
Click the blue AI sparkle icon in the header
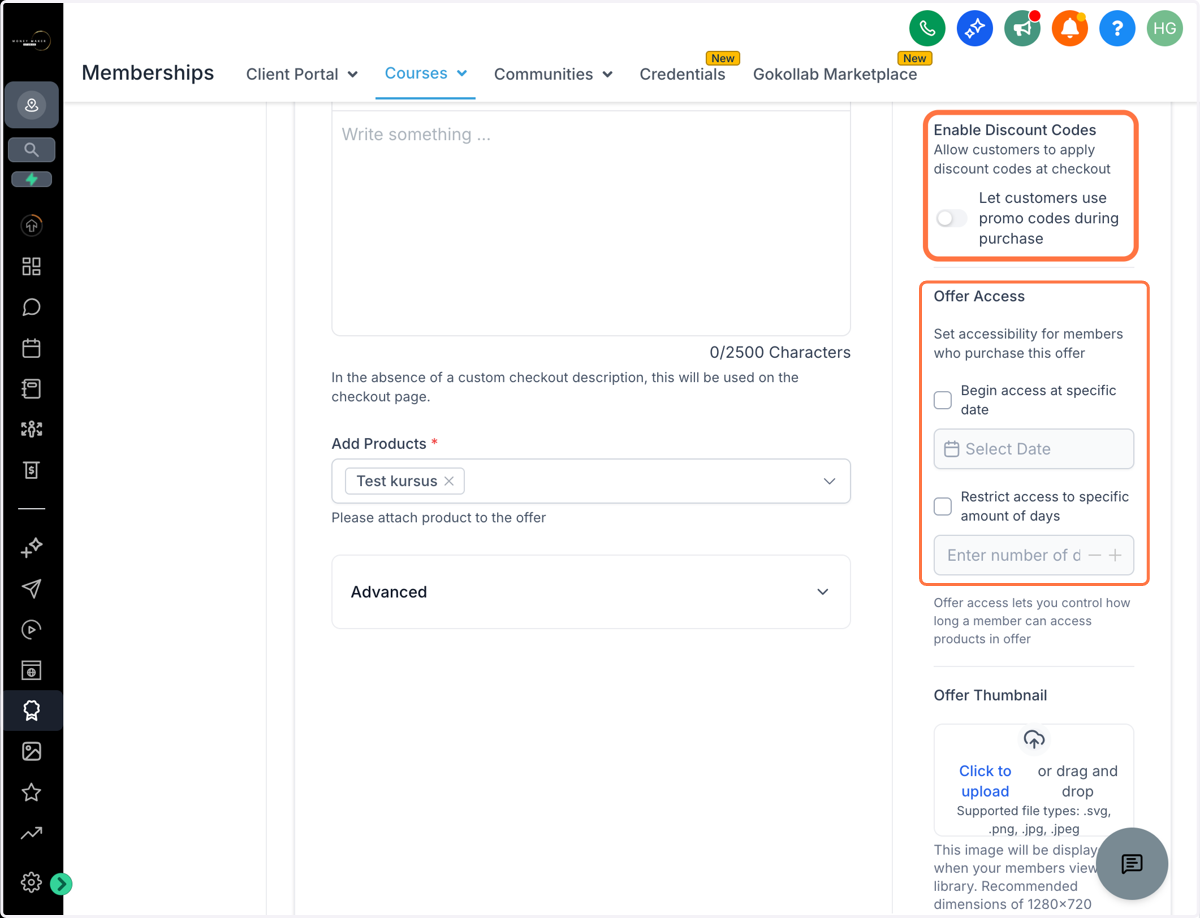974,28
